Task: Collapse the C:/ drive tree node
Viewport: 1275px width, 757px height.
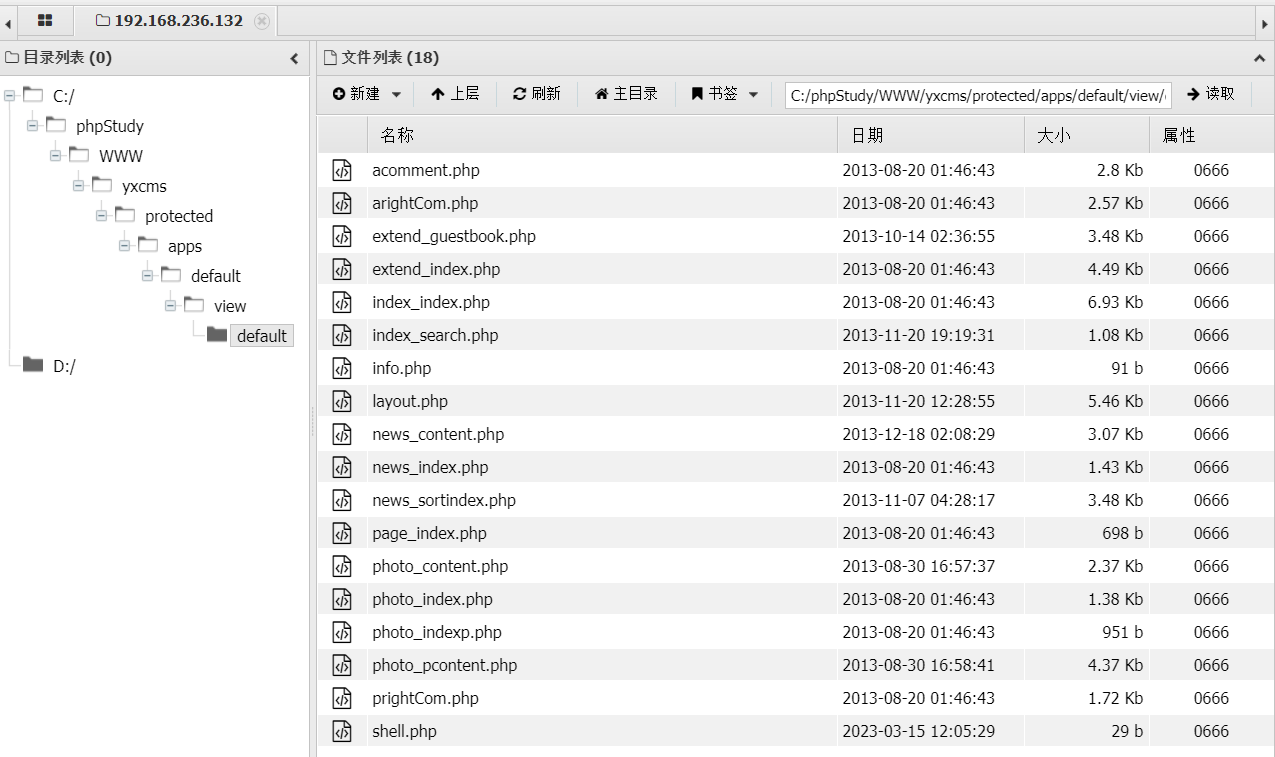Action: pos(10,96)
